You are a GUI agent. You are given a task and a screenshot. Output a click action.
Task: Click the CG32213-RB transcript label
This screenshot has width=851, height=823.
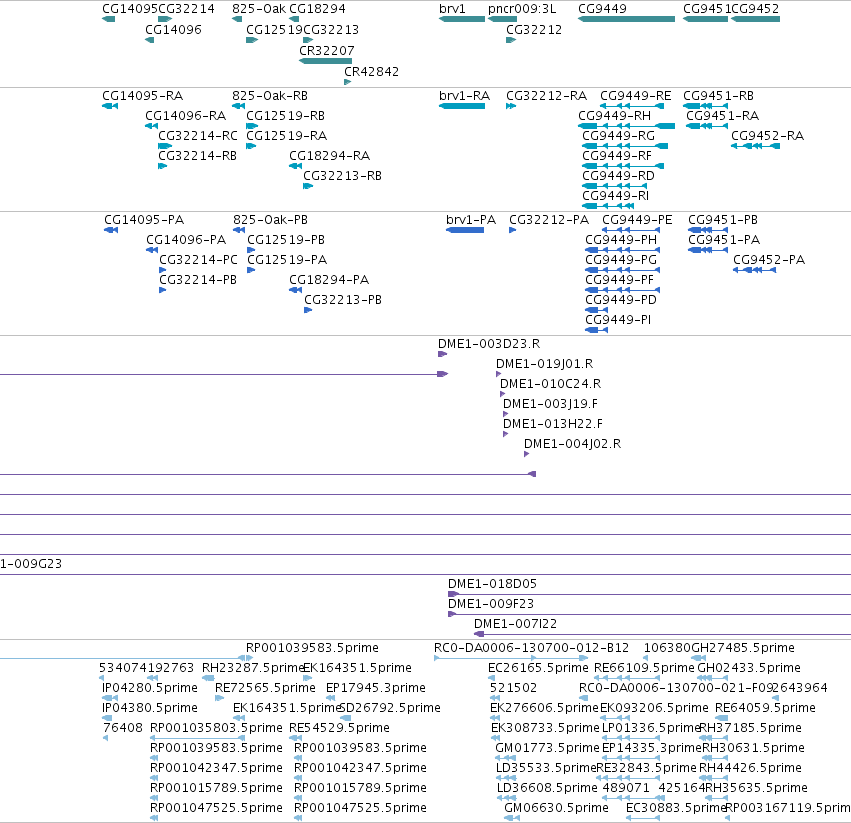tap(342, 176)
